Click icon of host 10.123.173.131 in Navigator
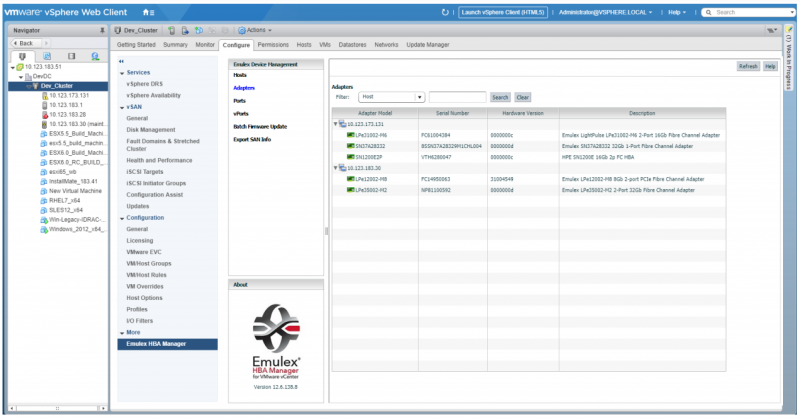Screen dimensions: 800x419 (45, 95)
